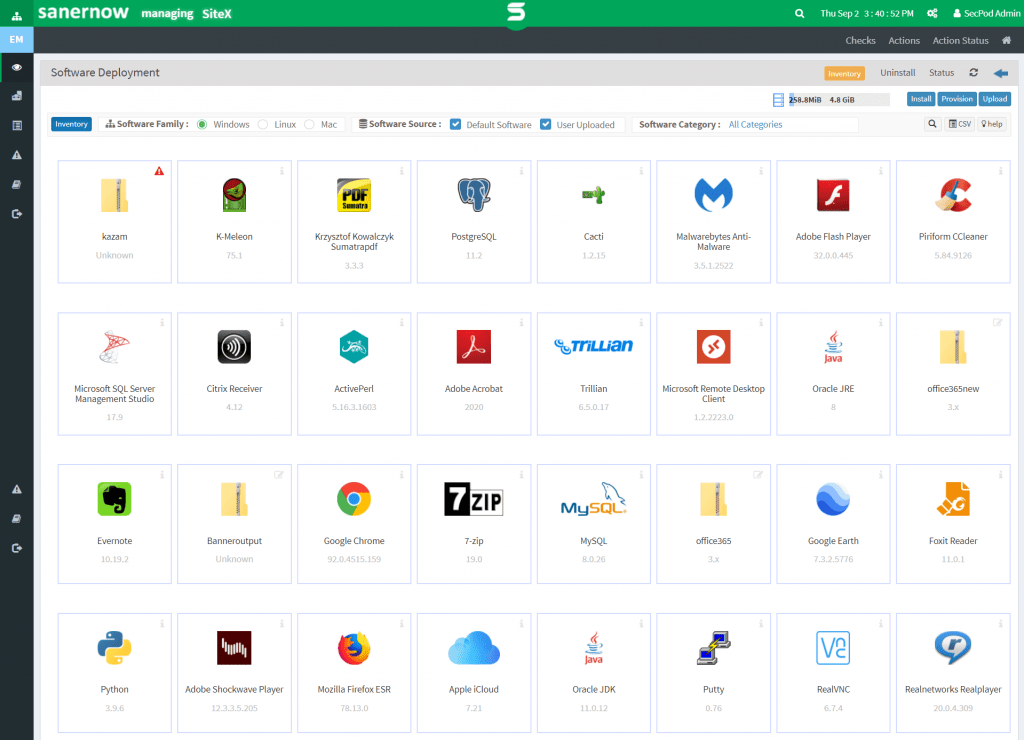1024x740 pixels.
Task: Select the Linux software family radio button
Action: [x=263, y=125]
